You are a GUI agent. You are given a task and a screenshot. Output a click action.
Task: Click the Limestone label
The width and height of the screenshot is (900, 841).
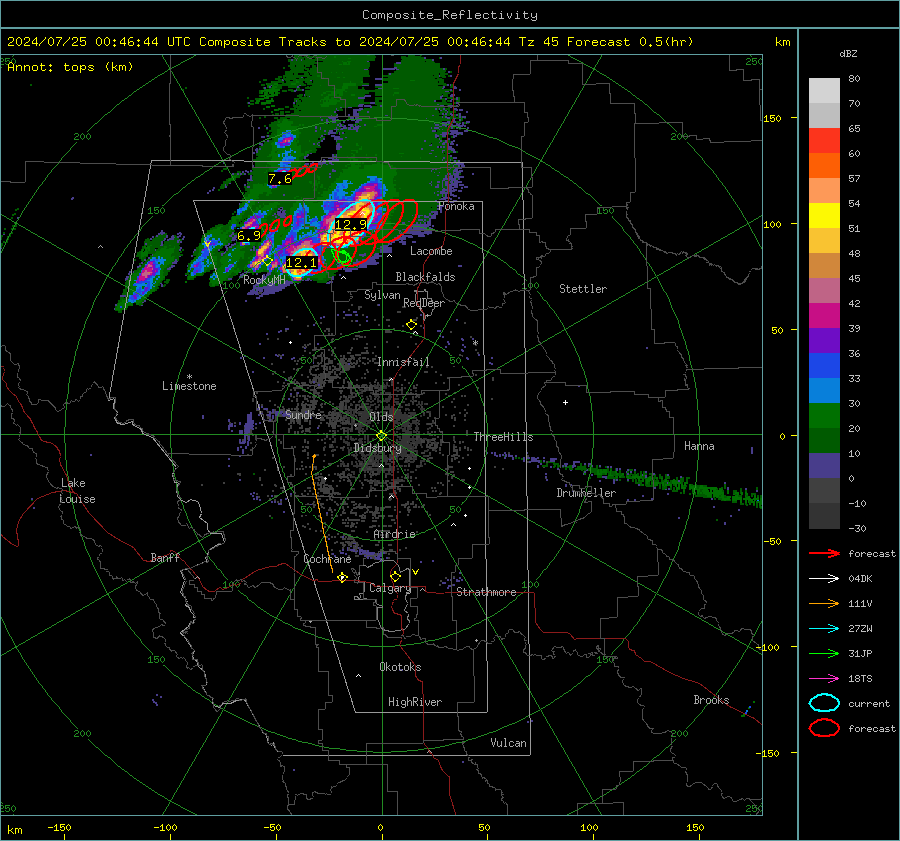coord(189,386)
